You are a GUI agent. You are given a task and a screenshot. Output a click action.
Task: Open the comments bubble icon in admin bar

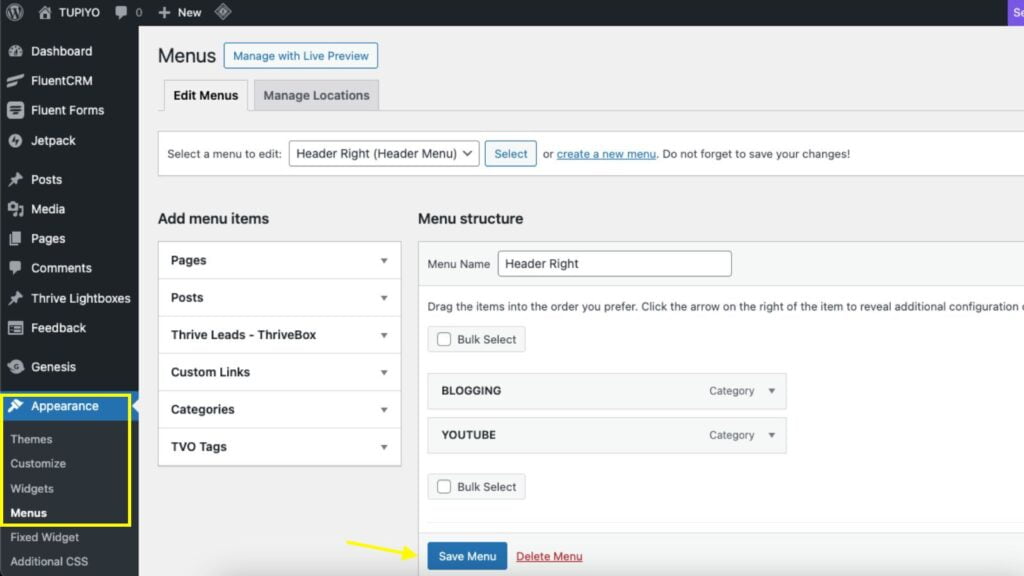(121, 12)
